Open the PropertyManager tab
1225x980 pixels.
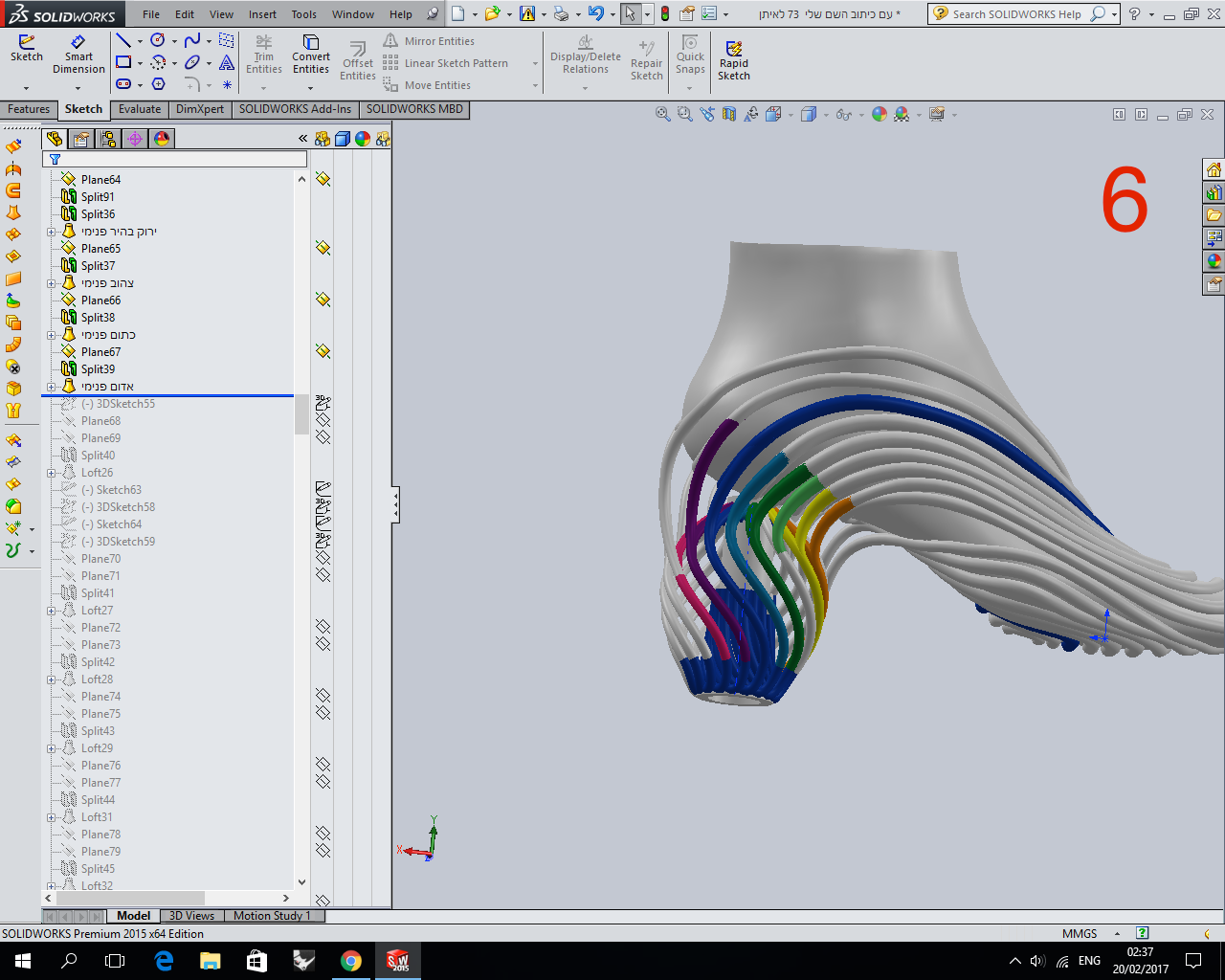click(x=81, y=139)
